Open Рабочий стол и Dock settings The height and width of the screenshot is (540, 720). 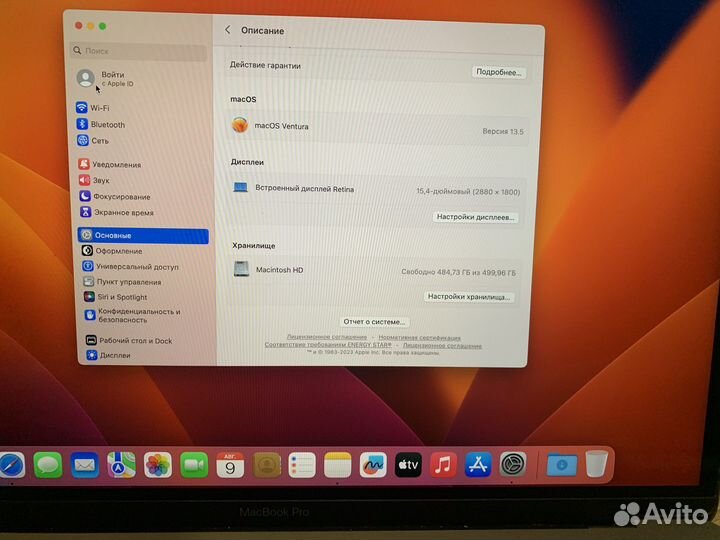click(129, 341)
